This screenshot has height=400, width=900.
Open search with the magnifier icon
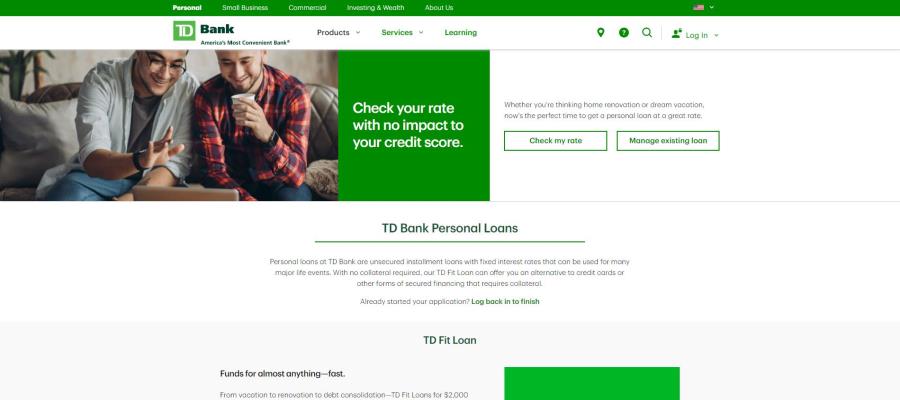pos(647,33)
